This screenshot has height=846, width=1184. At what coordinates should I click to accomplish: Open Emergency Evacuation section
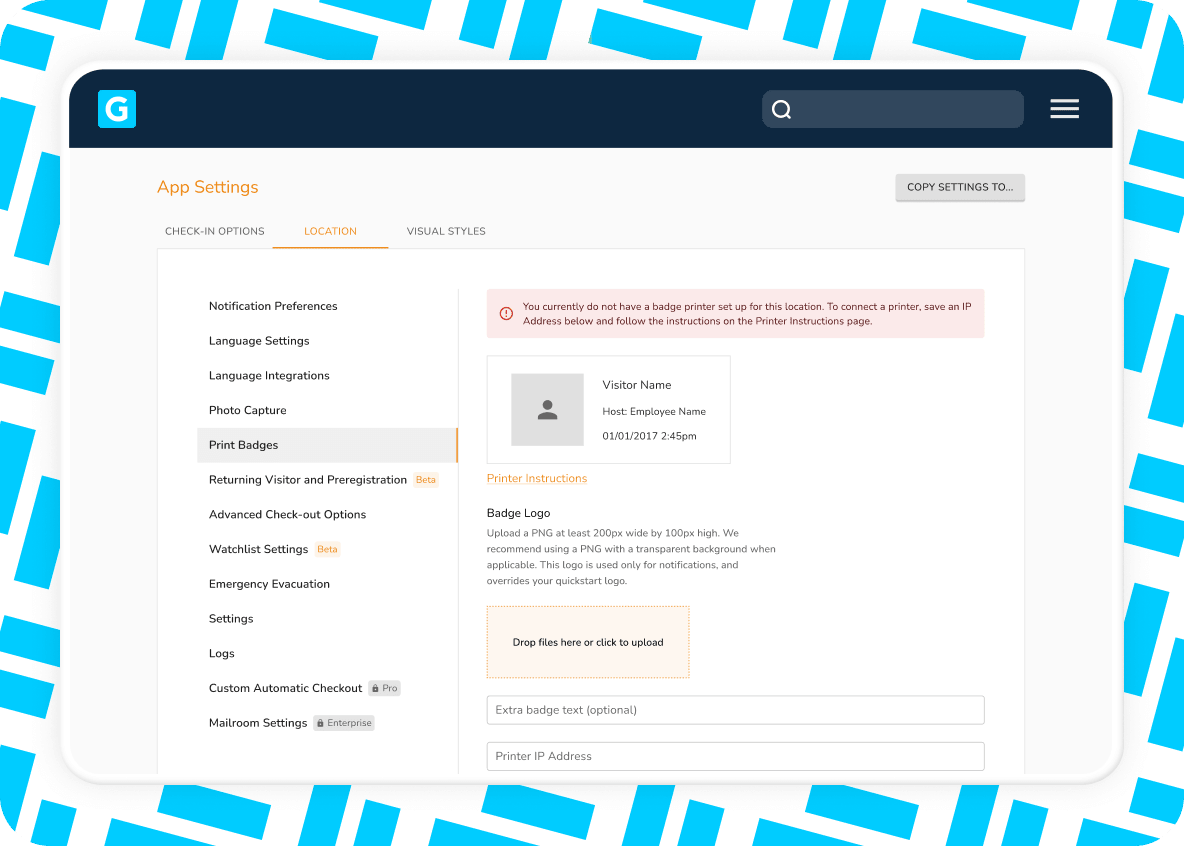269,584
